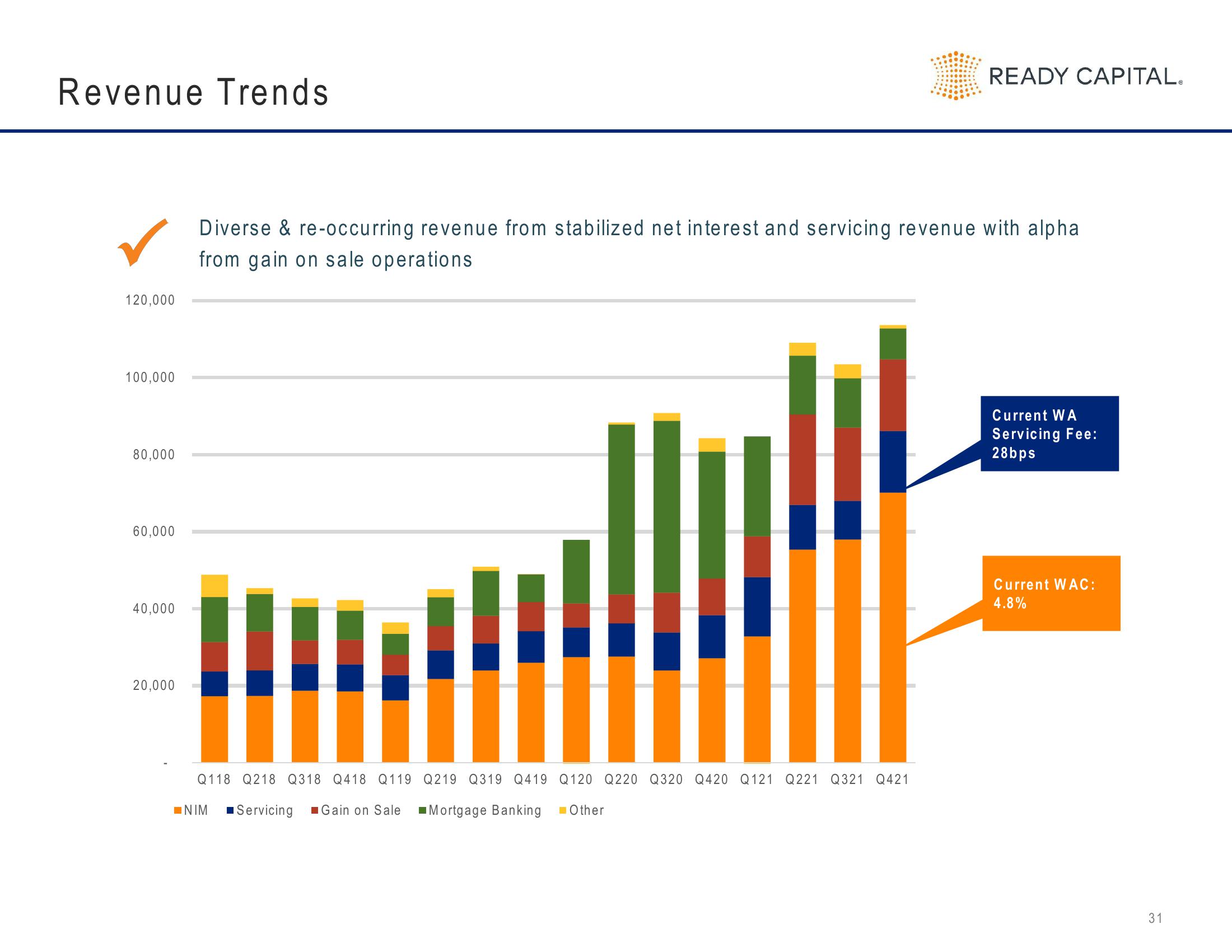Click the Q119 axis label
Viewport: 1232px width, 952px height.
click(x=395, y=780)
